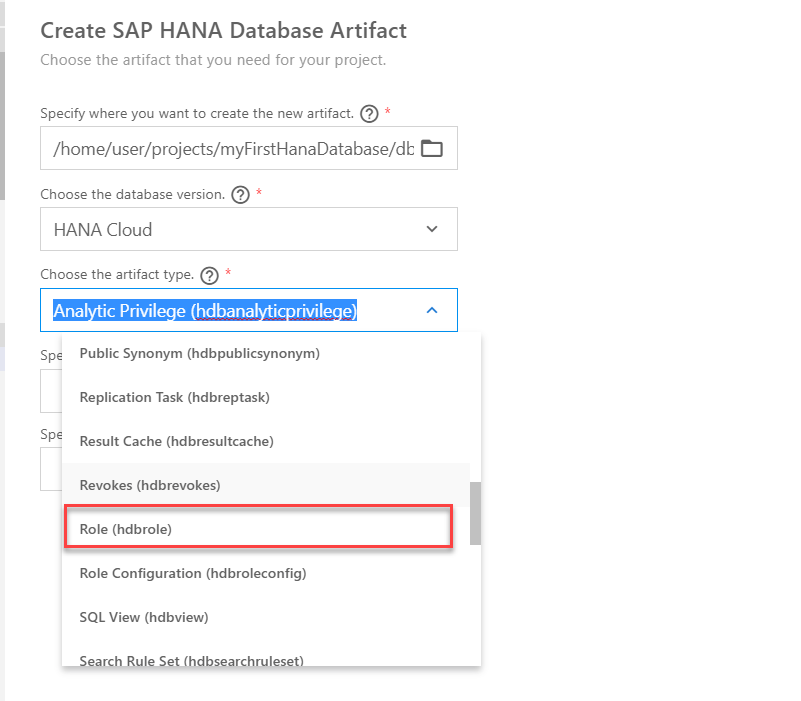
Task: Choose Replication Task (hdbreptask) from list
Action: click(174, 397)
